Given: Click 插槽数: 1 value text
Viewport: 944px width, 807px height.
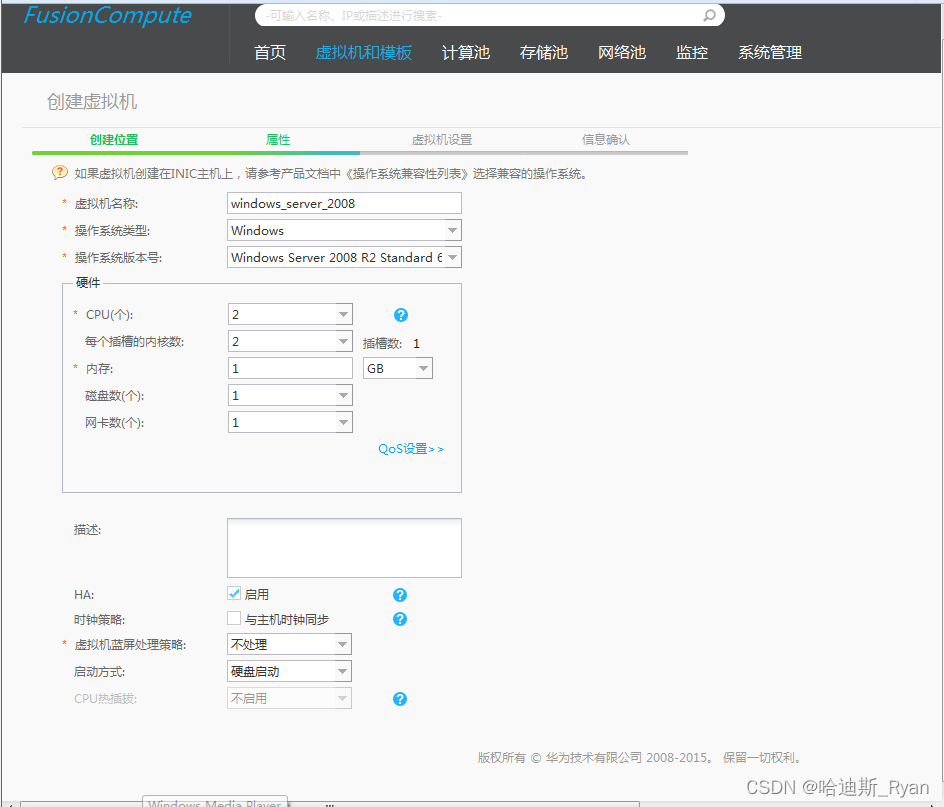Looking at the screenshot, I should coord(391,344).
